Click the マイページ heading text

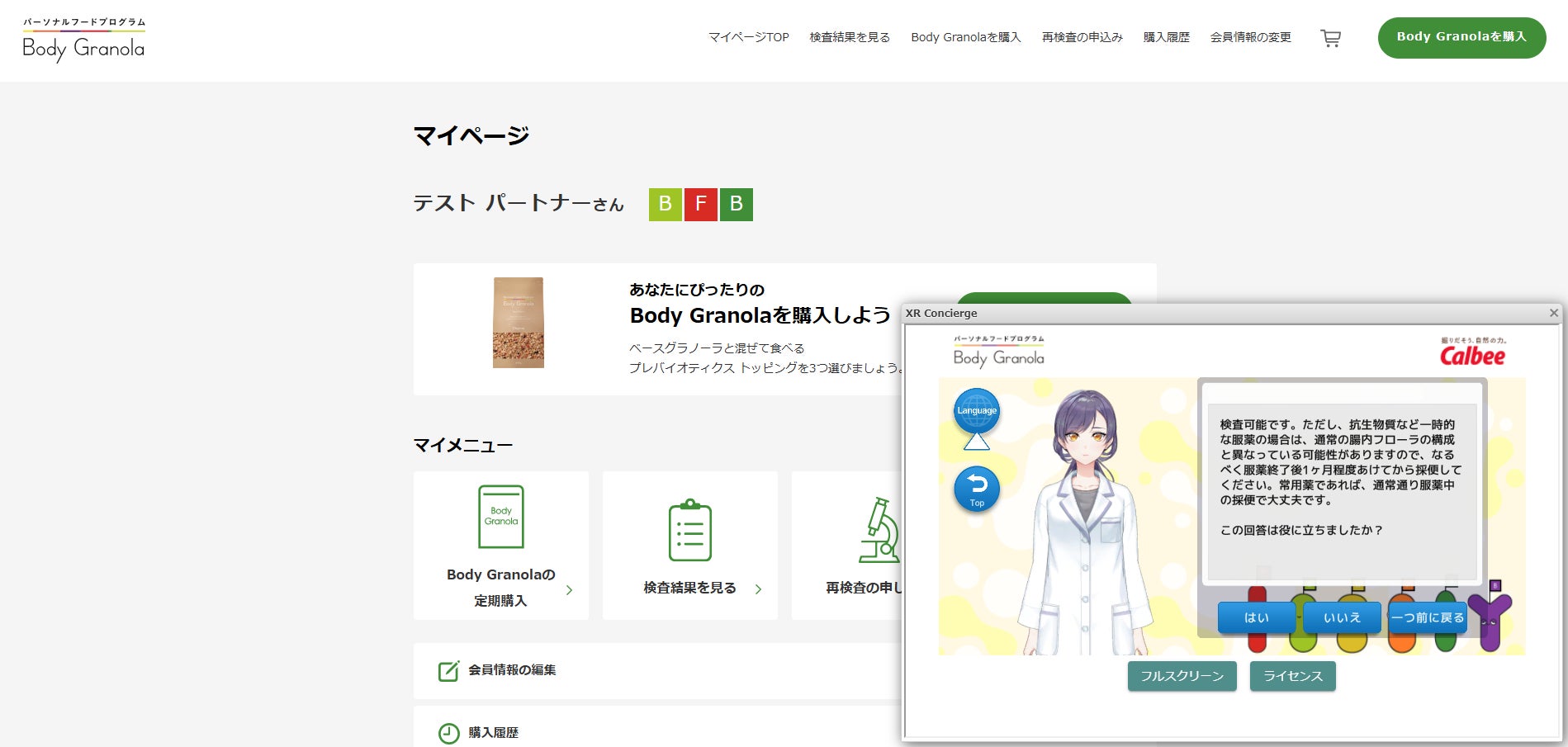(x=471, y=135)
